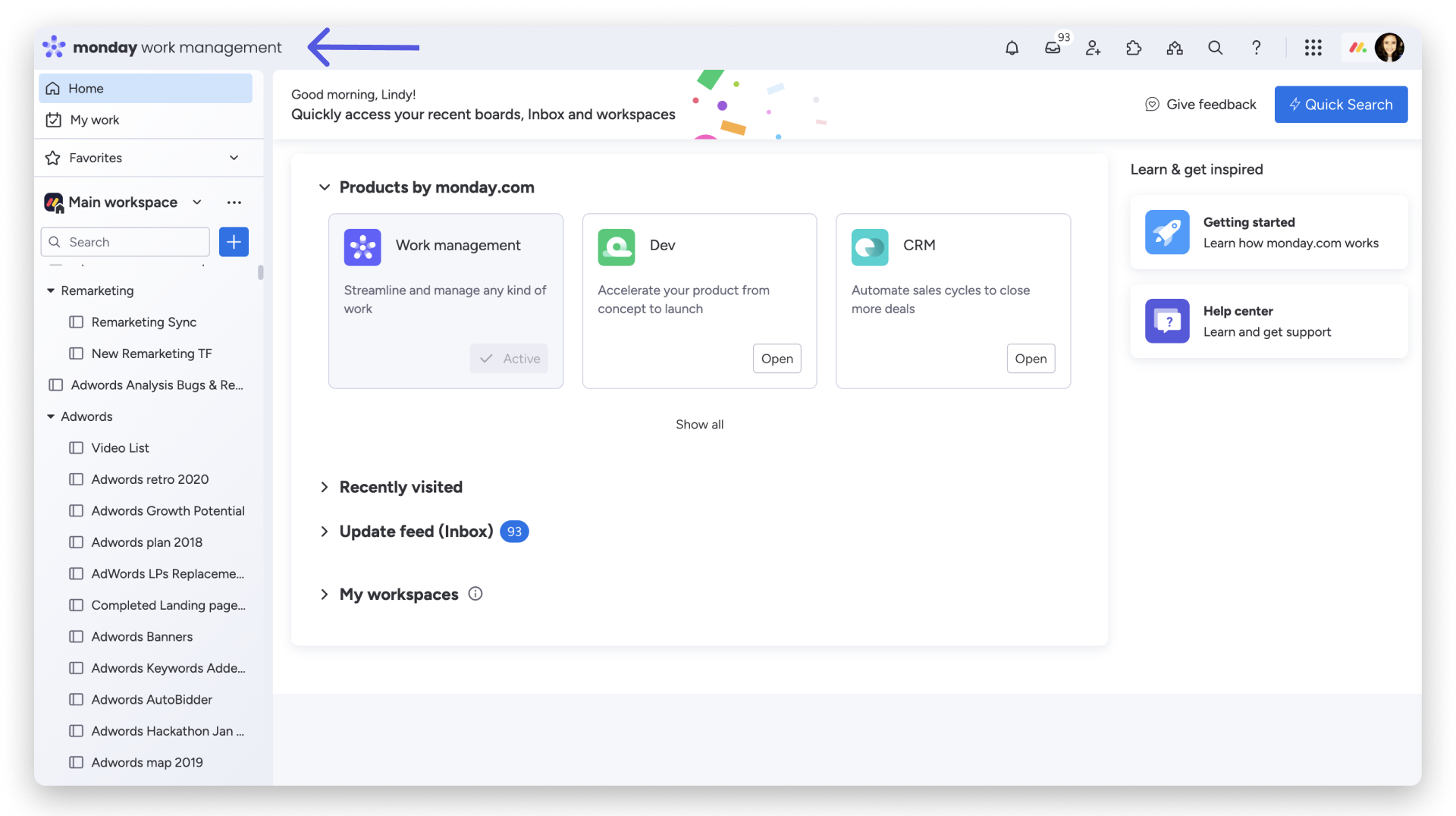Screen dimensions: 1456x816
Task: Click the sidebar Search field
Action: tap(125, 242)
